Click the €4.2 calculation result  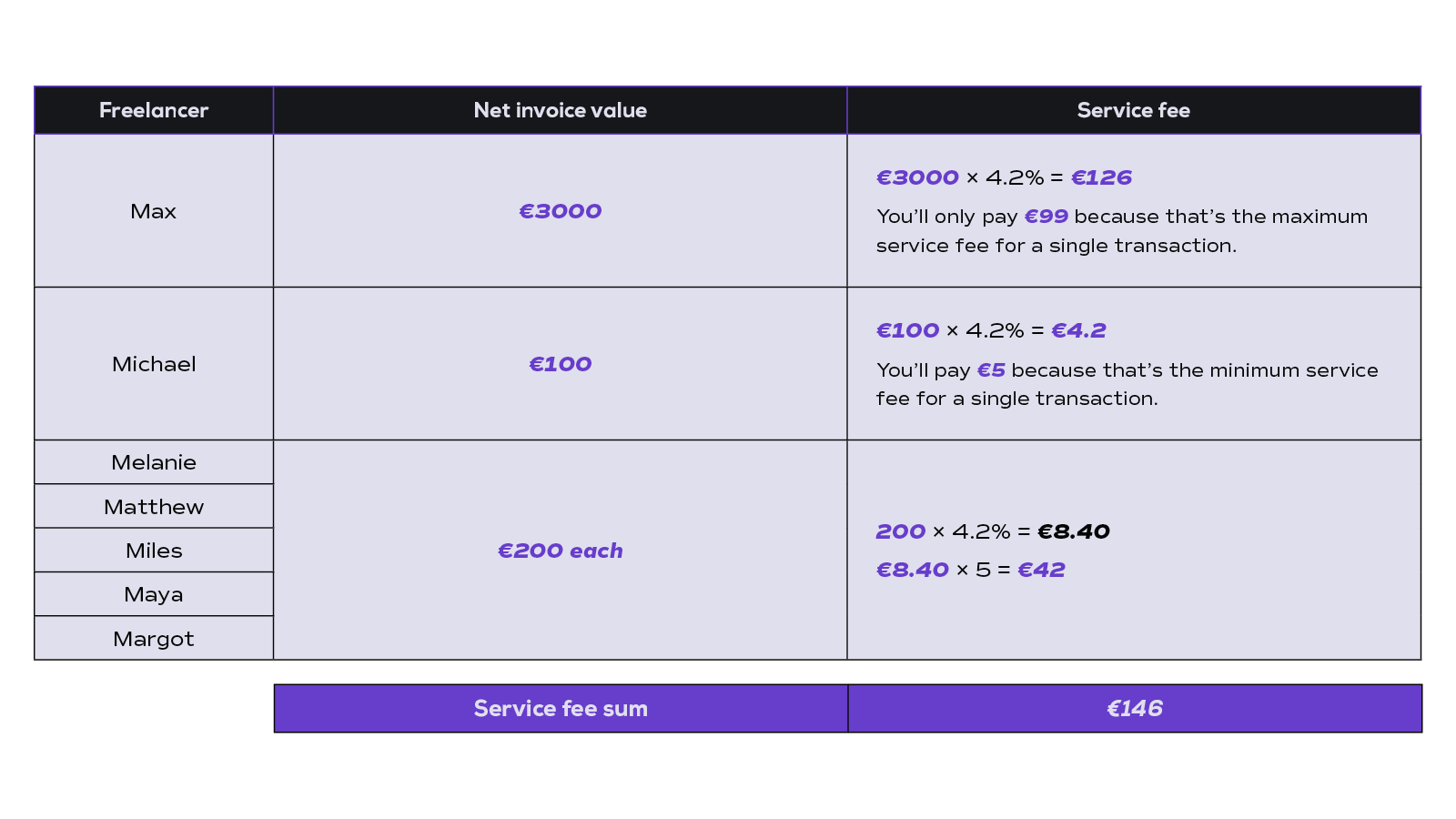(1078, 330)
